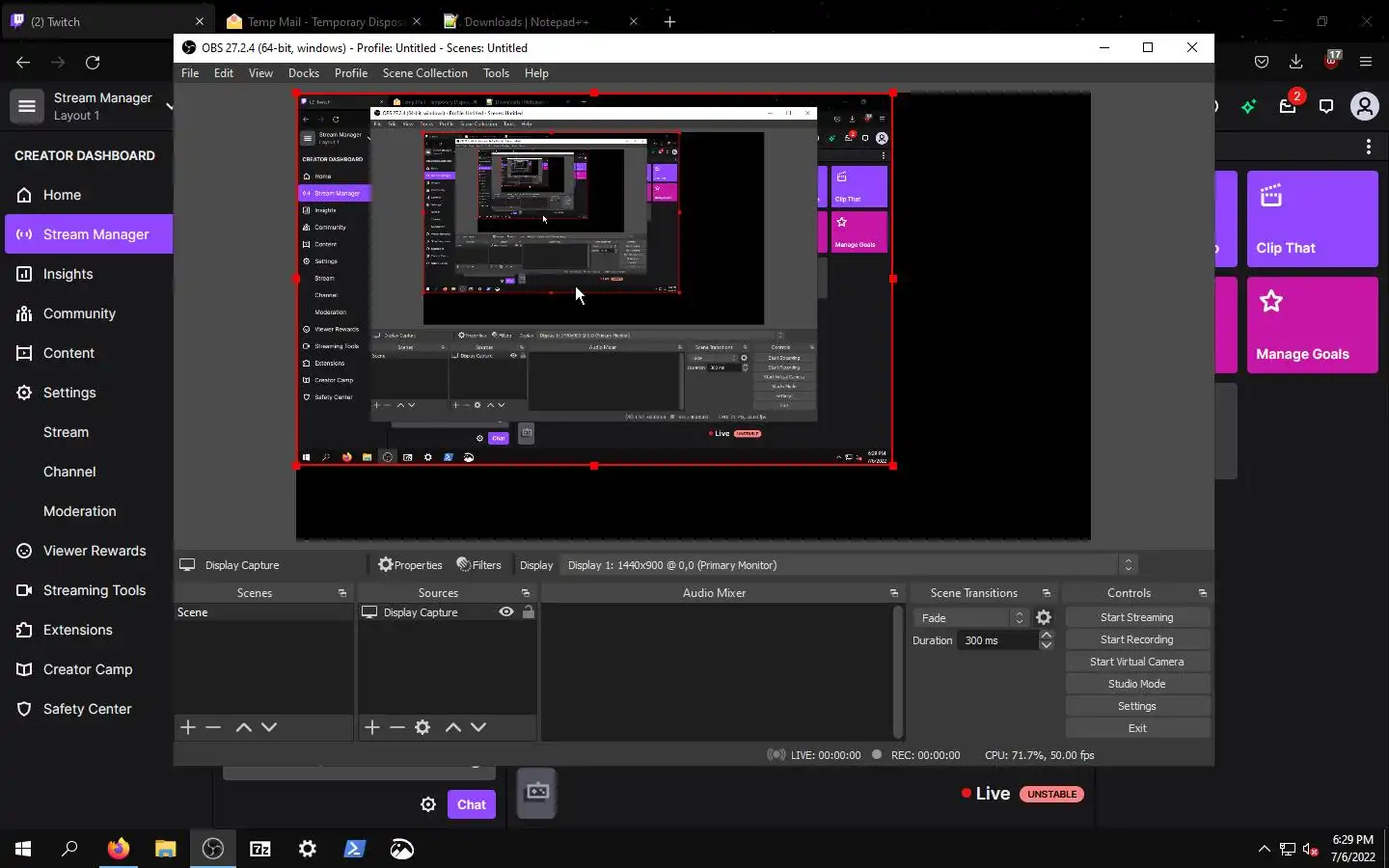Open source properties gear in Sources panel
The image size is (1389, 868).
[422, 727]
